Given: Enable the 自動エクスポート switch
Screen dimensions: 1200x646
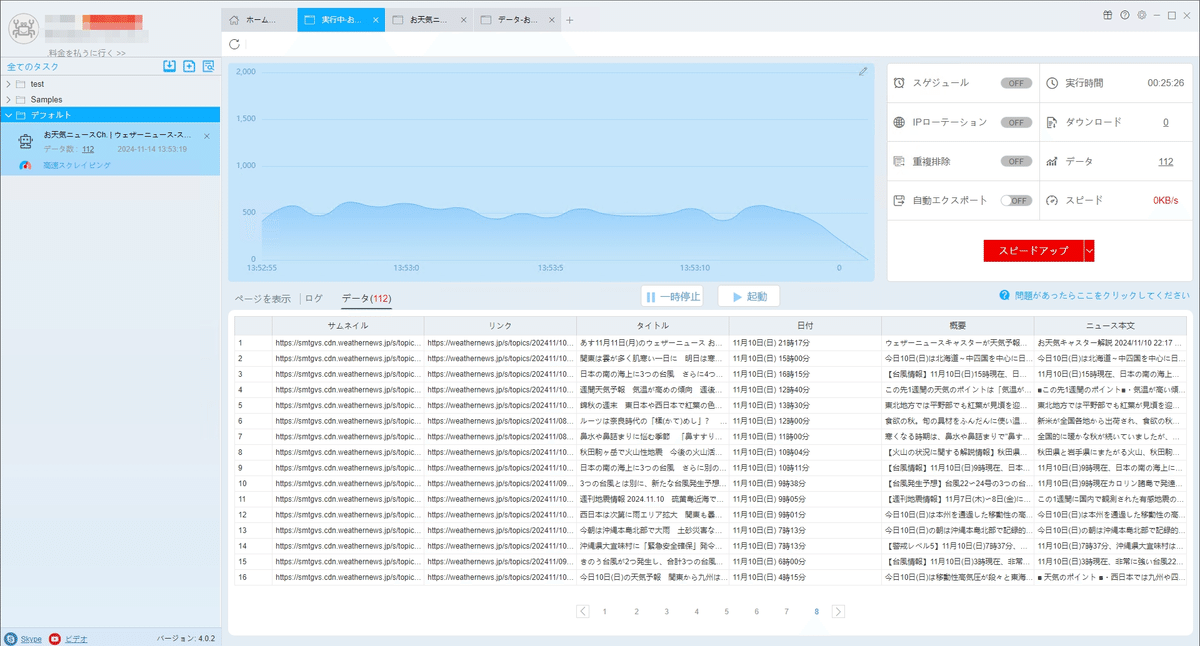Looking at the screenshot, I should [1016, 200].
